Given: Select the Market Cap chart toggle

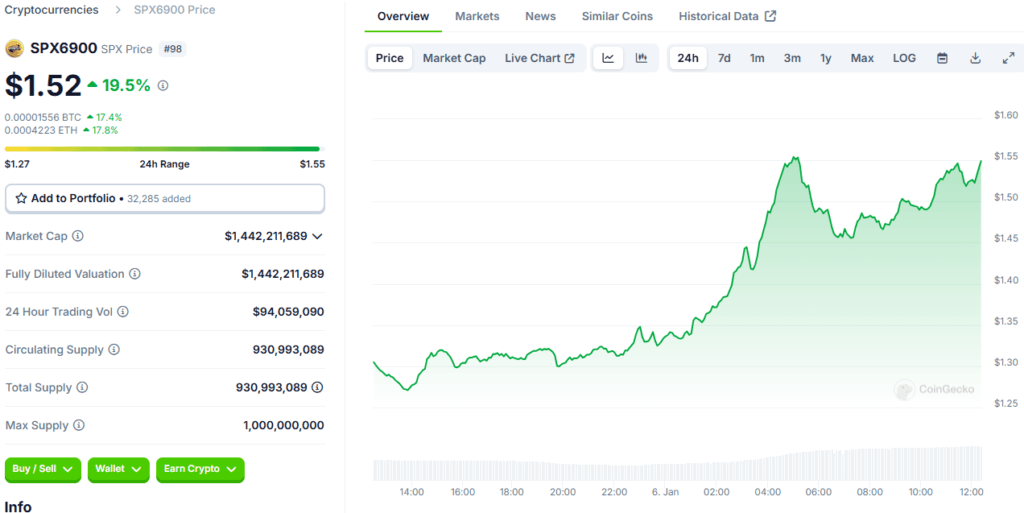Looking at the screenshot, I should (454, 58).
